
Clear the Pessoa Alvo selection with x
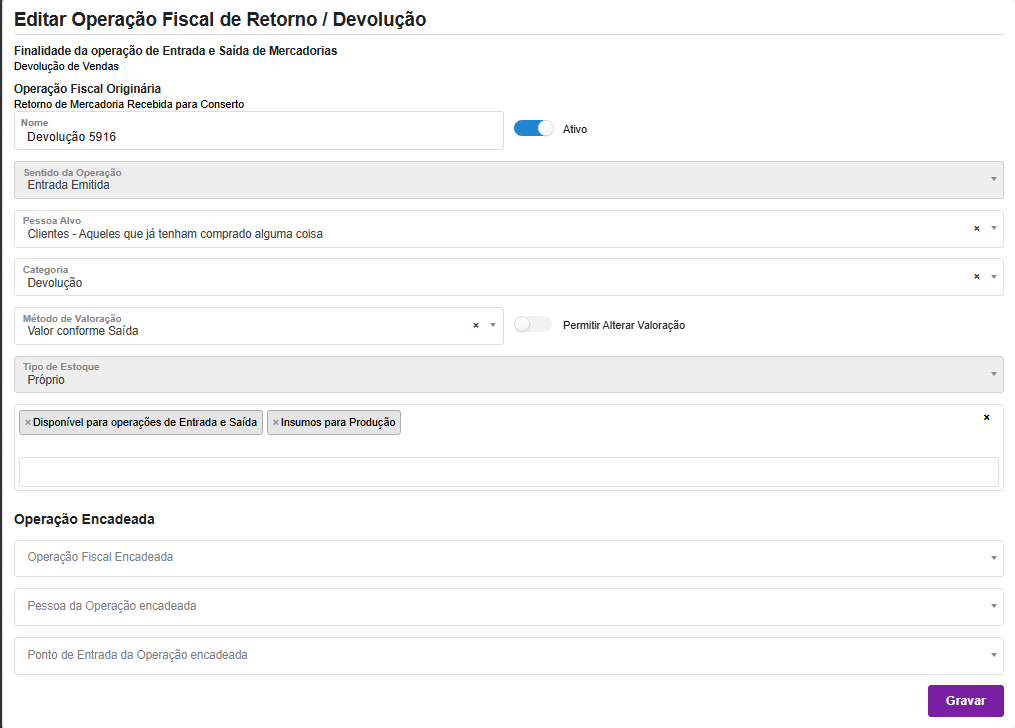pos(976,228)
